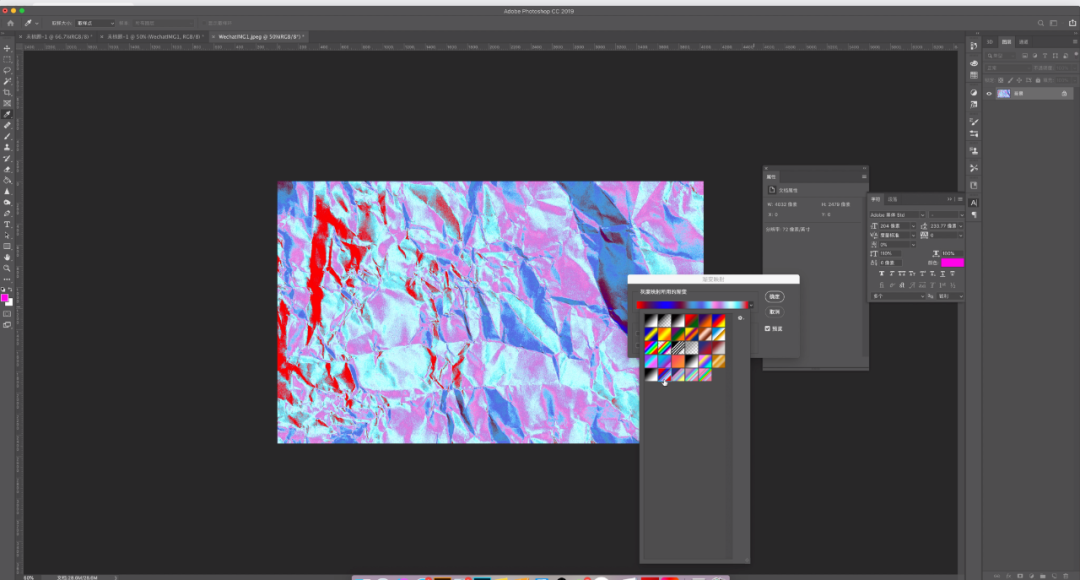This screenshot has height=580, width=1080.
Task: Select the Hand tool
Action: tap(7, 257)
